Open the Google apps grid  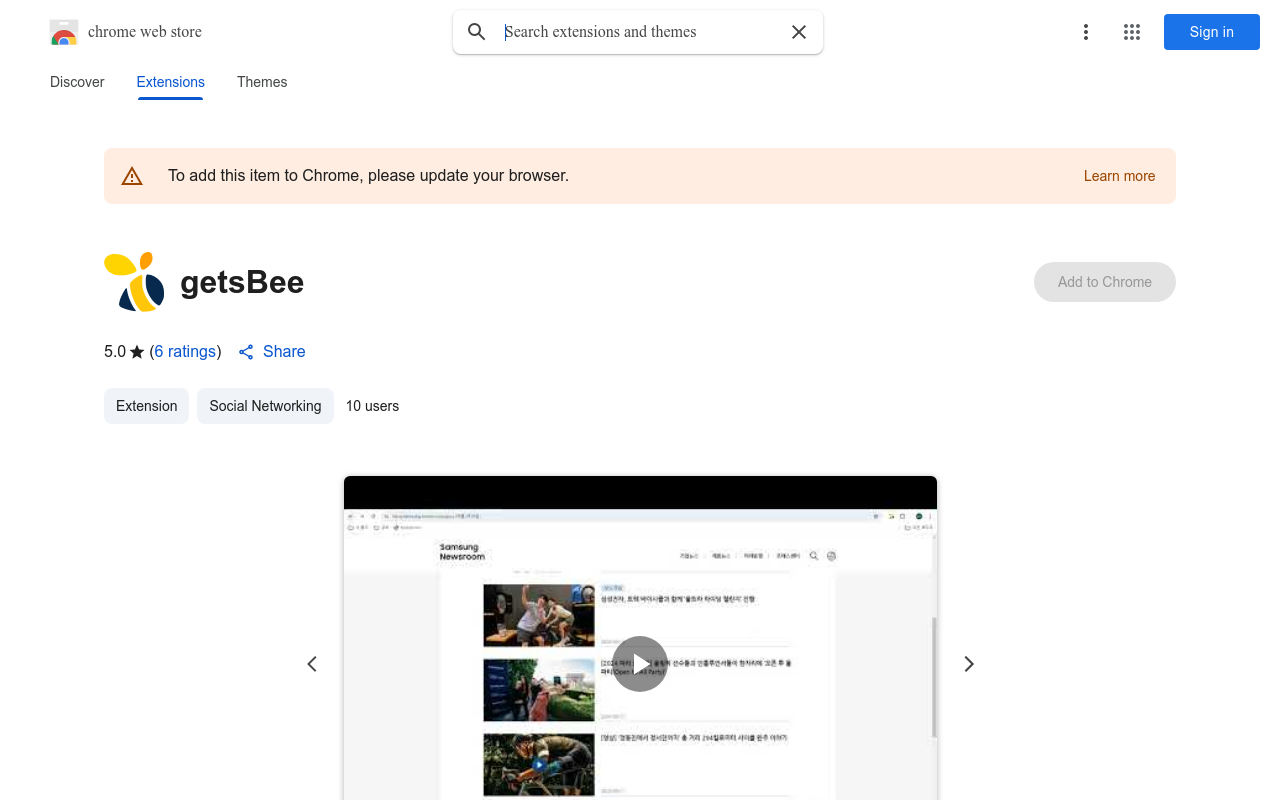(x=1132, y=32)
